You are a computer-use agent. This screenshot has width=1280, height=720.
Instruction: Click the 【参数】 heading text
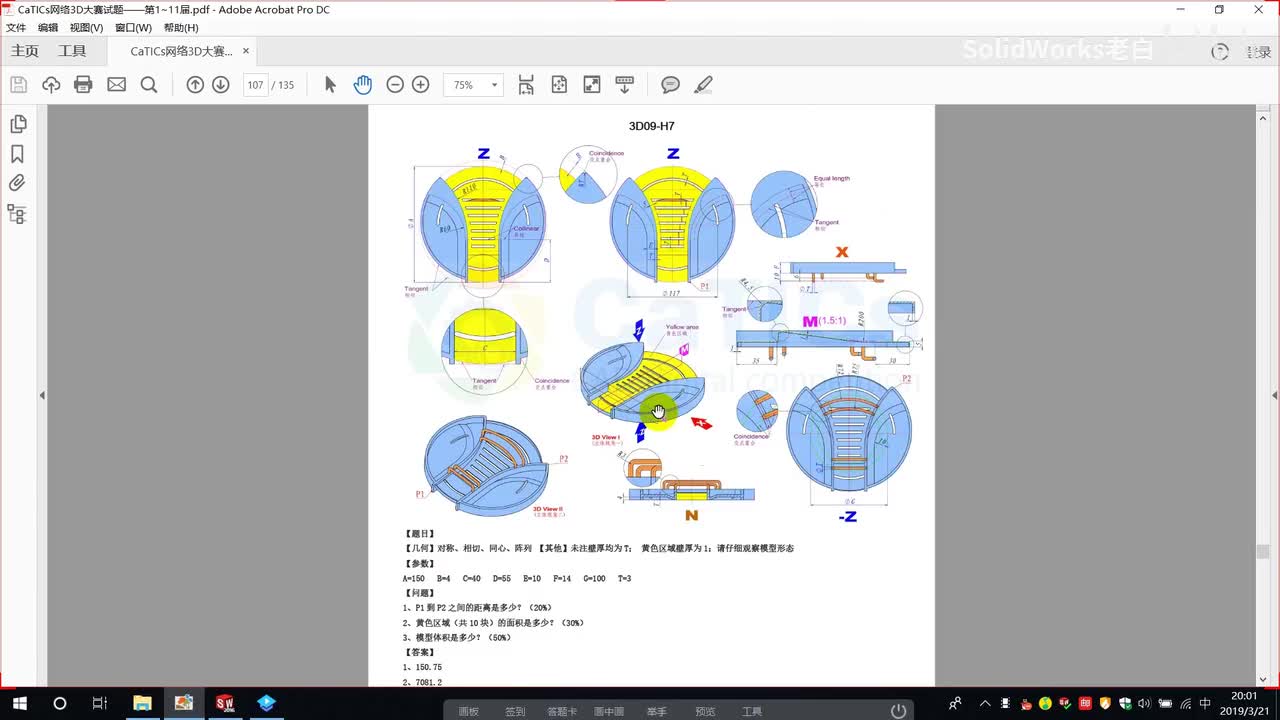pyautogui.click(x=419, y=563)
